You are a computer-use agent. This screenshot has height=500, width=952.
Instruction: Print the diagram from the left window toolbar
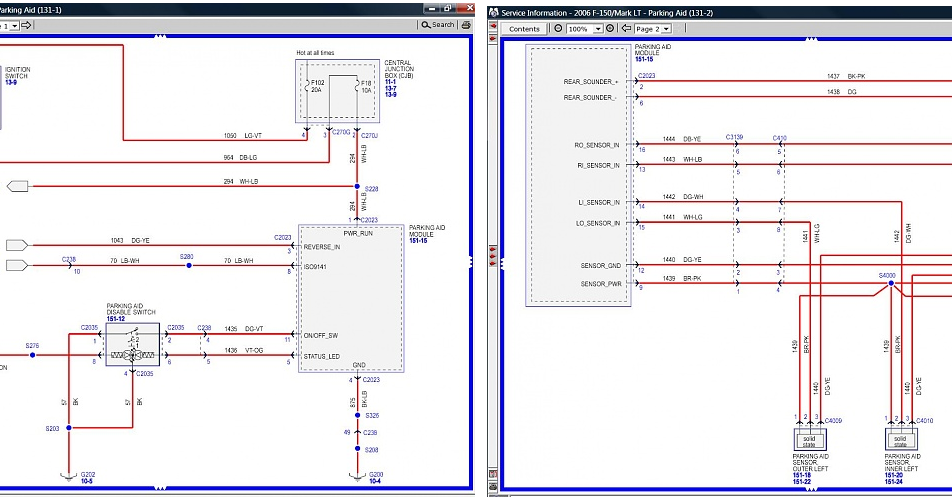click(x=466, y=25)
